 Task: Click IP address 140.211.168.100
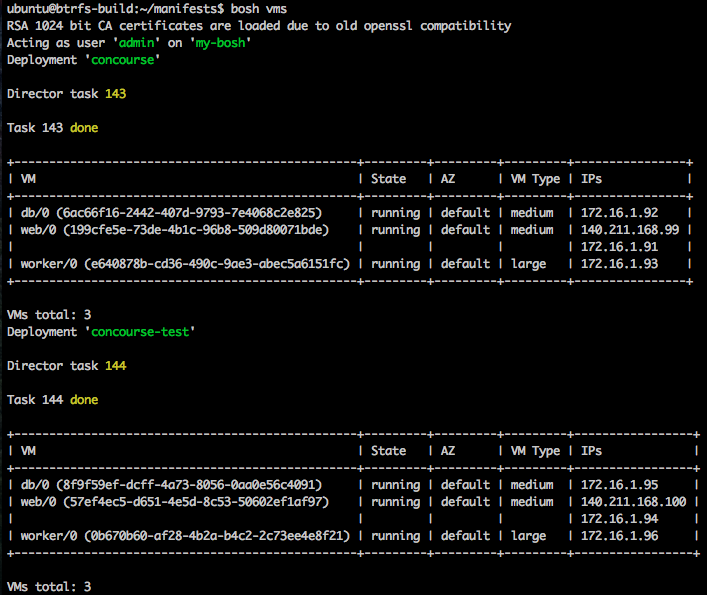634,502
